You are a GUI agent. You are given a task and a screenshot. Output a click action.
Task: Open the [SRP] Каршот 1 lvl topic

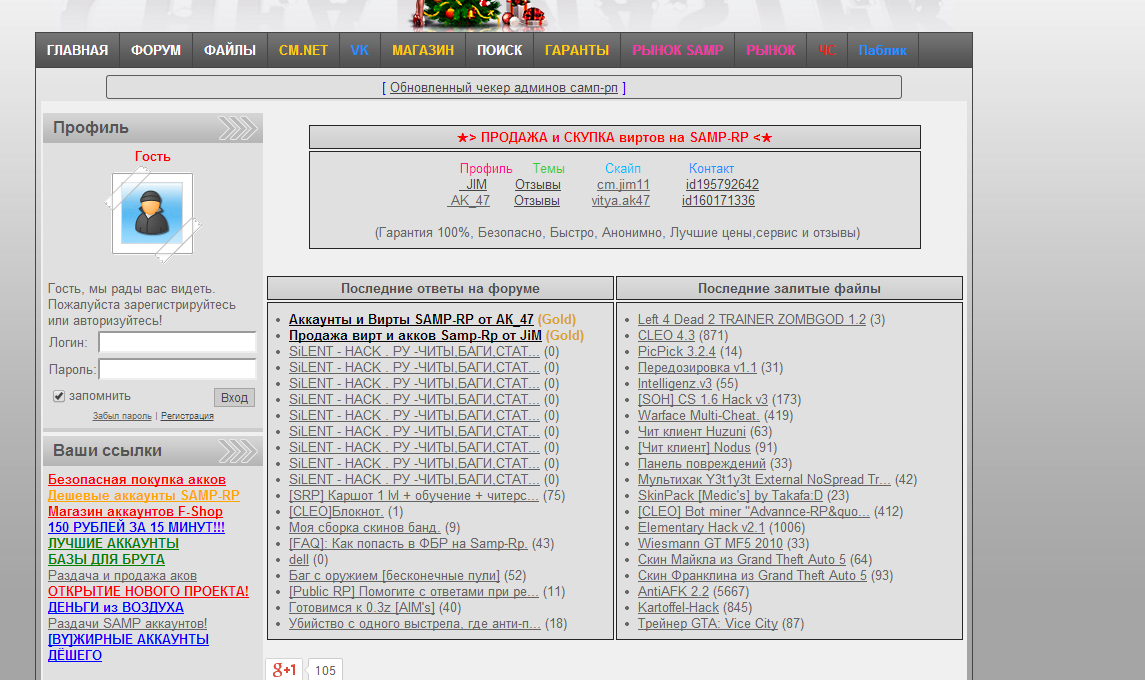[413, 495]
